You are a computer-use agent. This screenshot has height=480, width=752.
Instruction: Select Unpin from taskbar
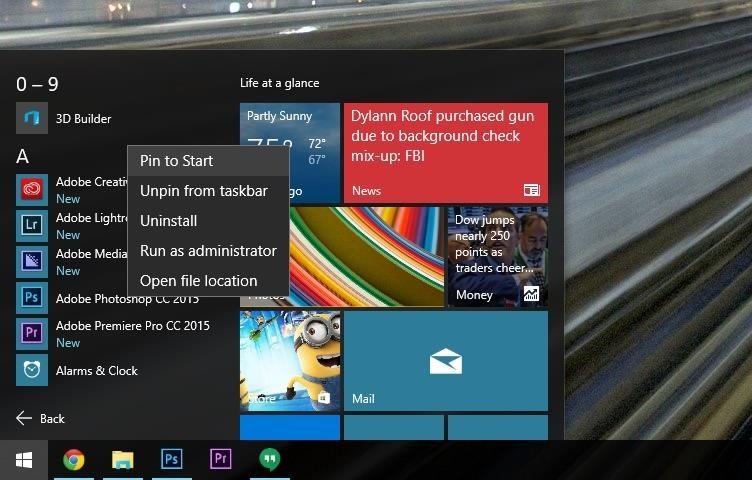[x=208, y=191]
